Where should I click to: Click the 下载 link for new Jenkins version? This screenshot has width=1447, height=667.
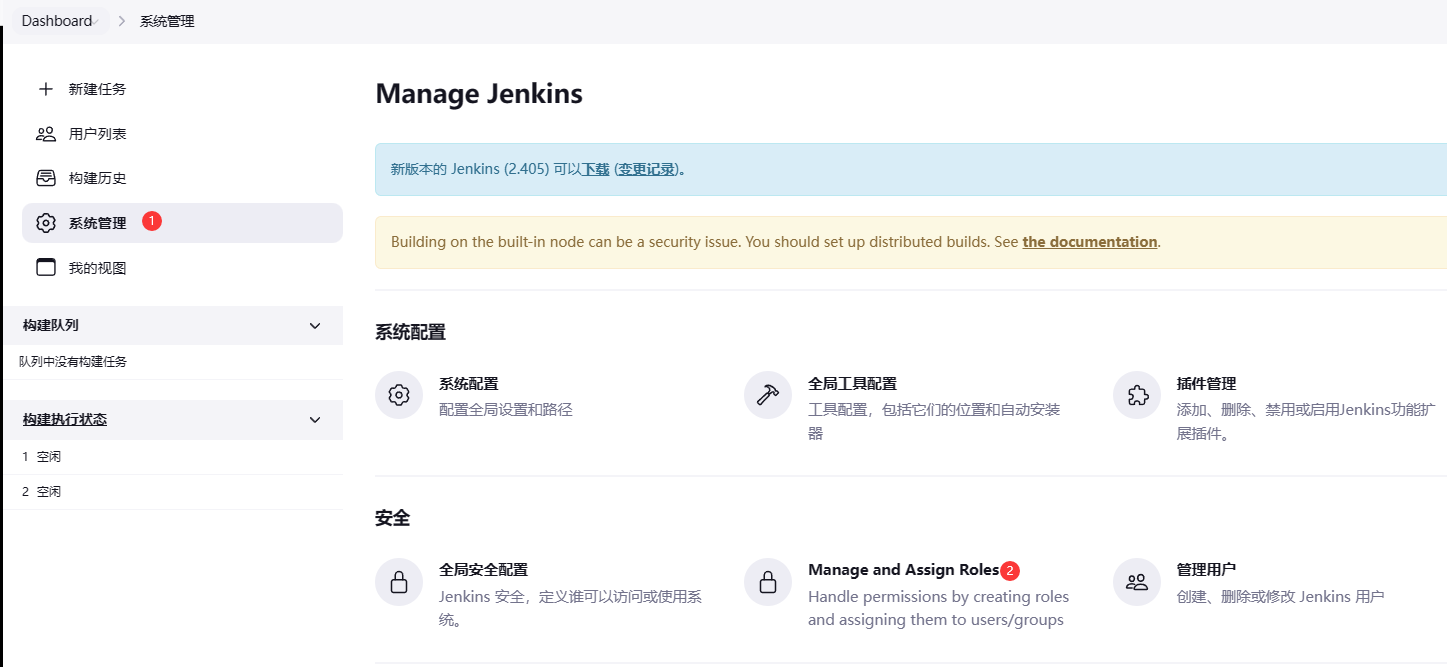pyautogui.click(x=596, y=169)
